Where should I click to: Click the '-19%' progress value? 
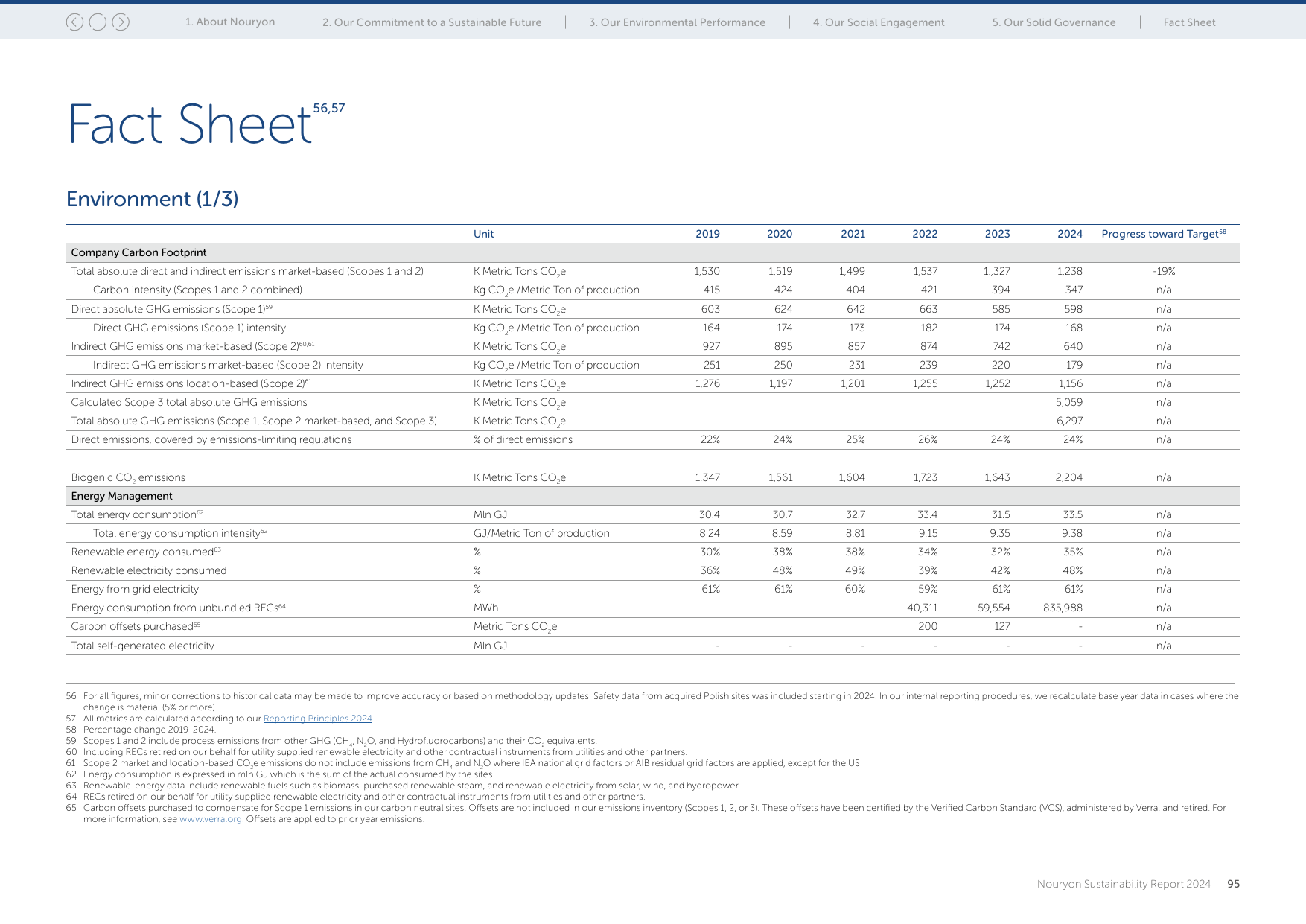[1164, 272]
